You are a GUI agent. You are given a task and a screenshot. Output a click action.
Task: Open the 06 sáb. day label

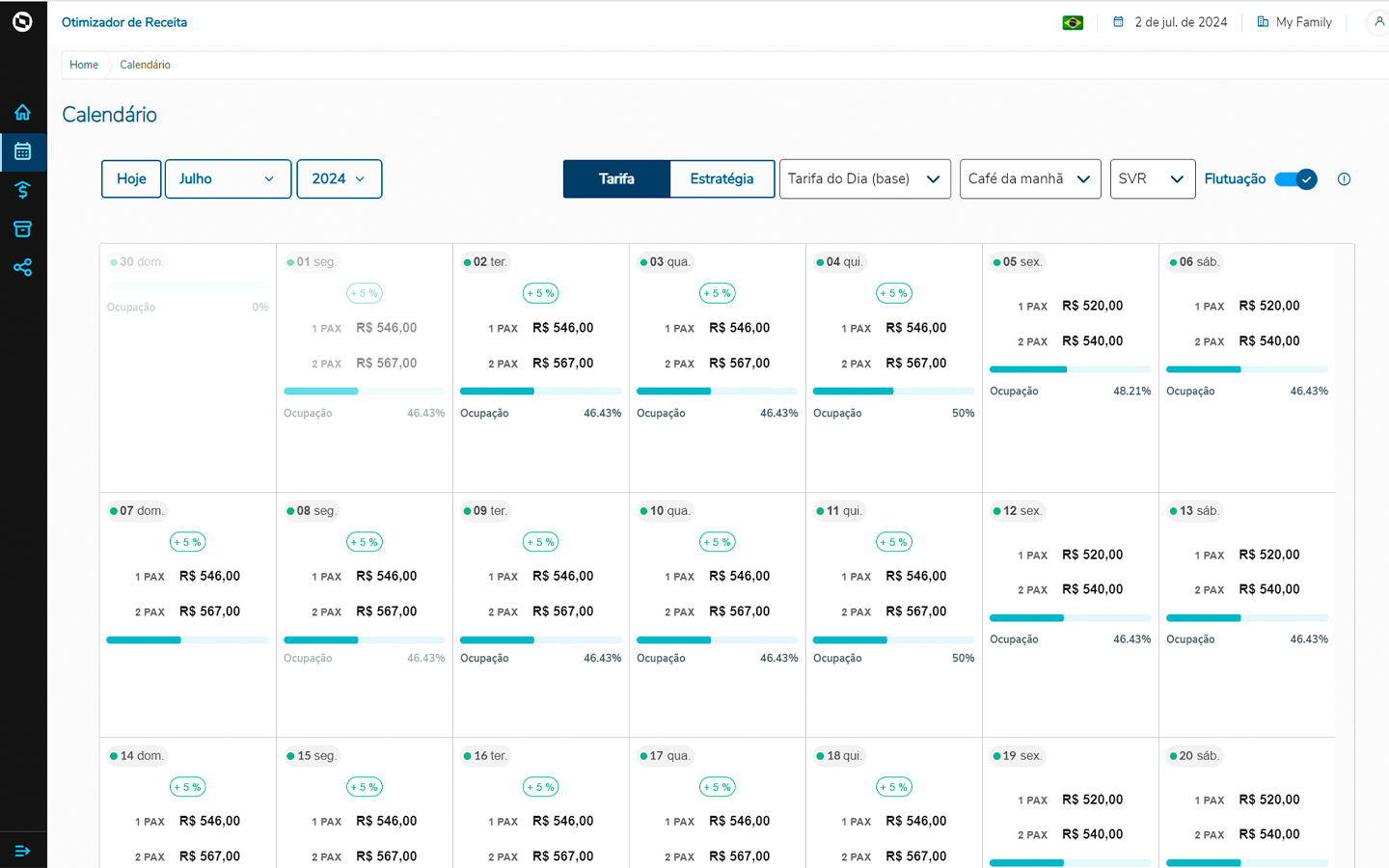1194,262
